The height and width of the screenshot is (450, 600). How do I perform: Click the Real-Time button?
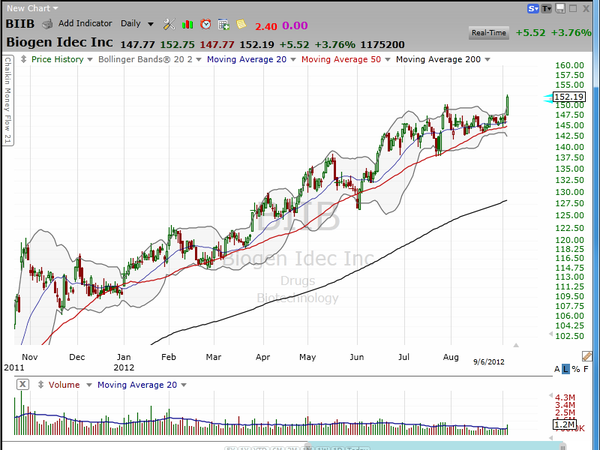489,33
